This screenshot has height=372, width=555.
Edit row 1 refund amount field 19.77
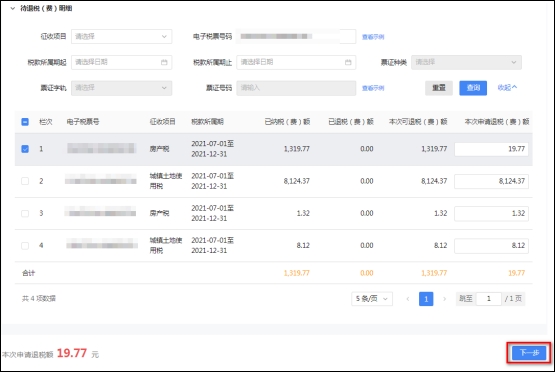[x=491, y=149]
